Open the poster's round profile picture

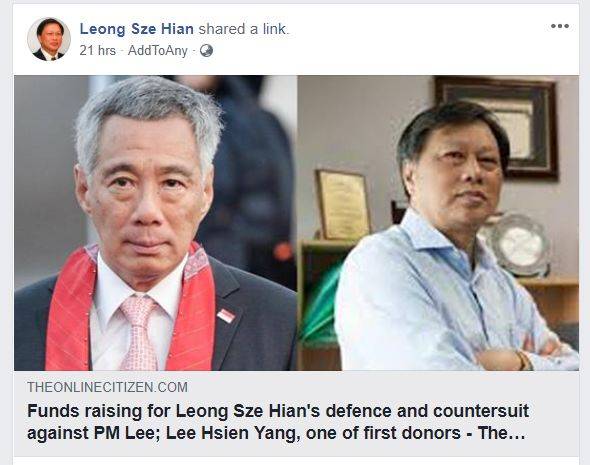click(49, 39)
